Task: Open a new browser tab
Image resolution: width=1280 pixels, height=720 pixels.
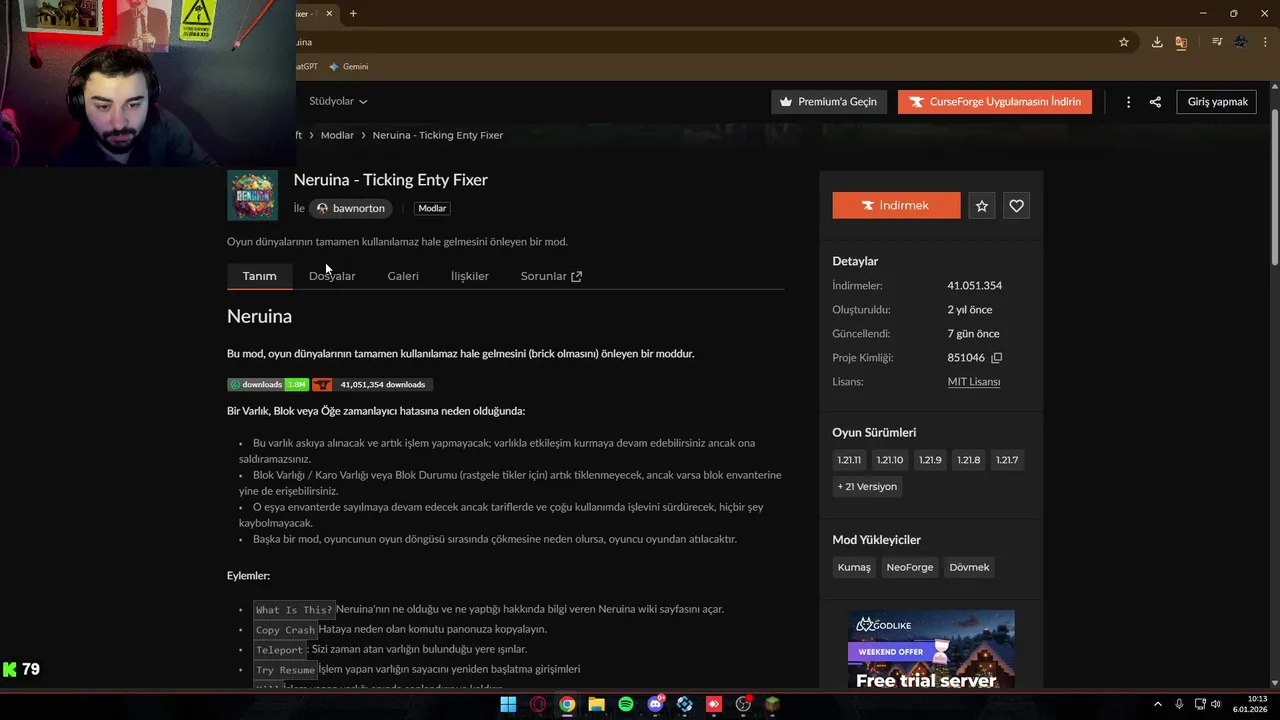Action: pyautogui.click(x=353, y=13)
